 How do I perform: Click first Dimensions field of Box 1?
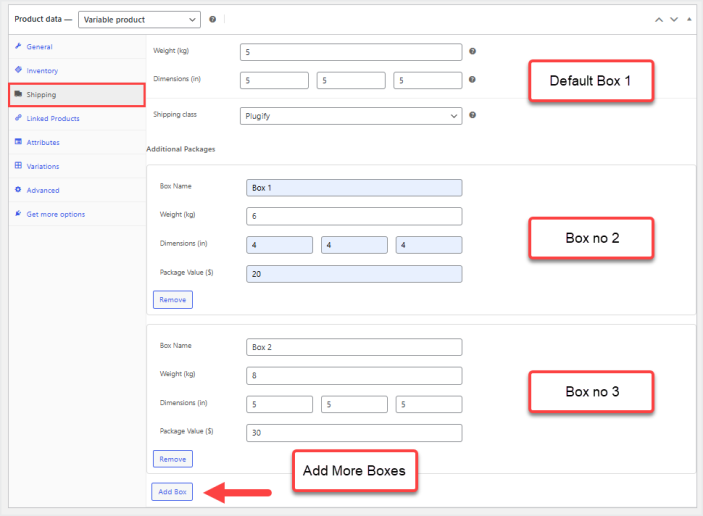pos(279,245)
